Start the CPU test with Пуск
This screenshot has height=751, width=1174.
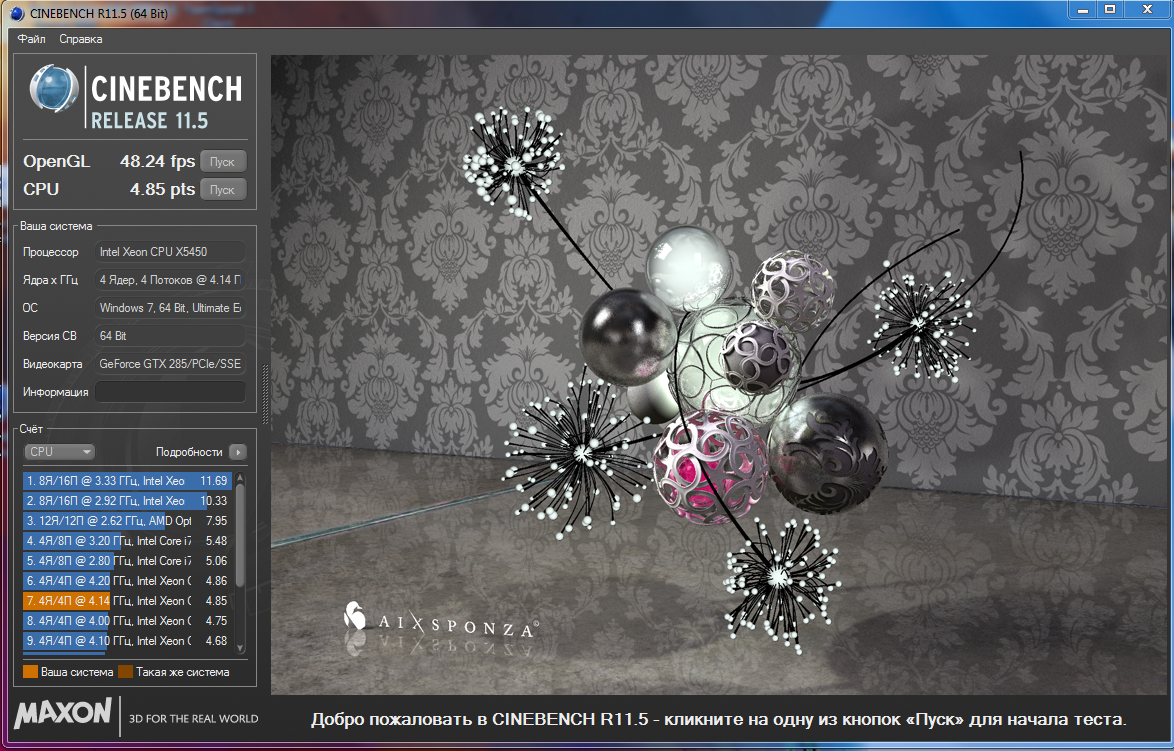[222, 189]
